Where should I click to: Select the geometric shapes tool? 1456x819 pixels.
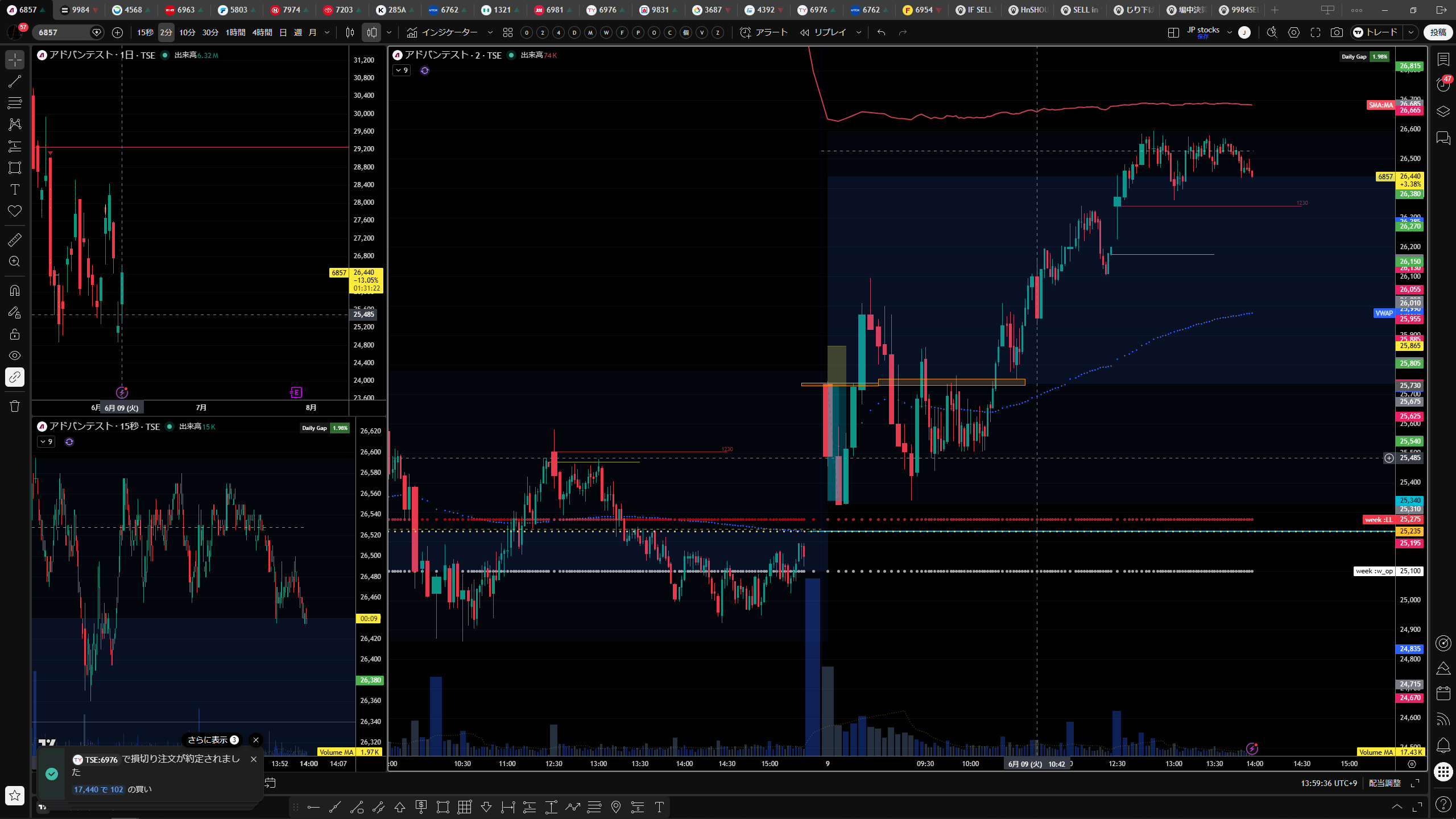(15, 168)
